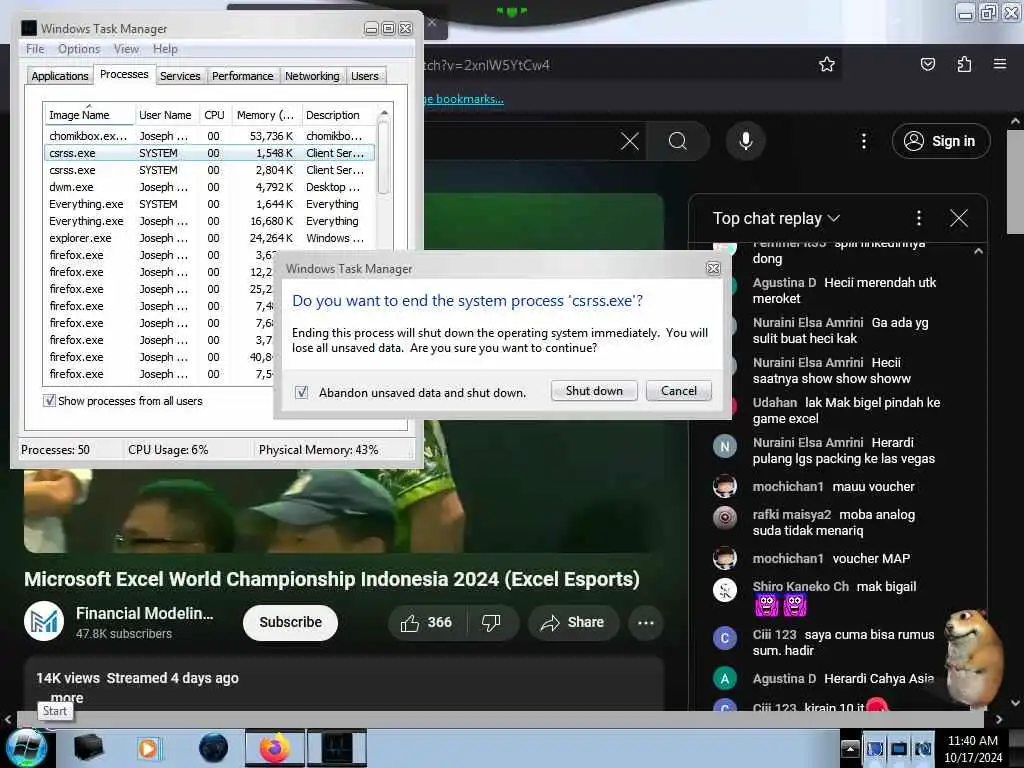Launch media player from taskbar
This screenshot has height=768, width=1024.
tap(148, 748)
